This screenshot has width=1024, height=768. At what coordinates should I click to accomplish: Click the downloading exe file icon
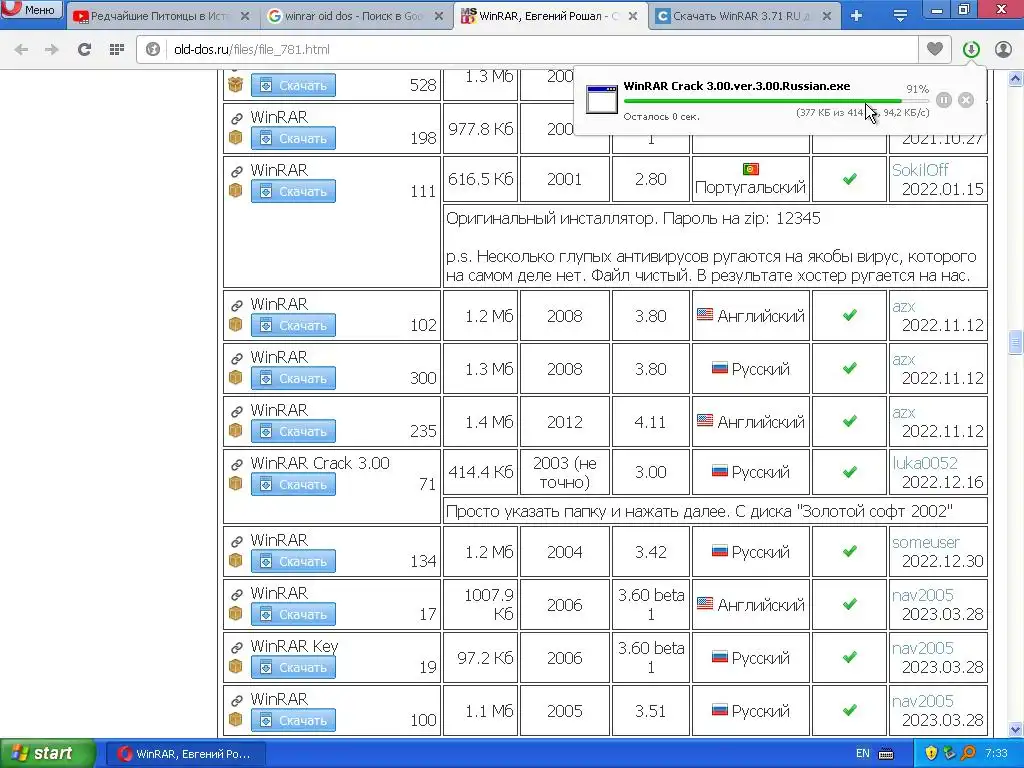tap(601, 99)
